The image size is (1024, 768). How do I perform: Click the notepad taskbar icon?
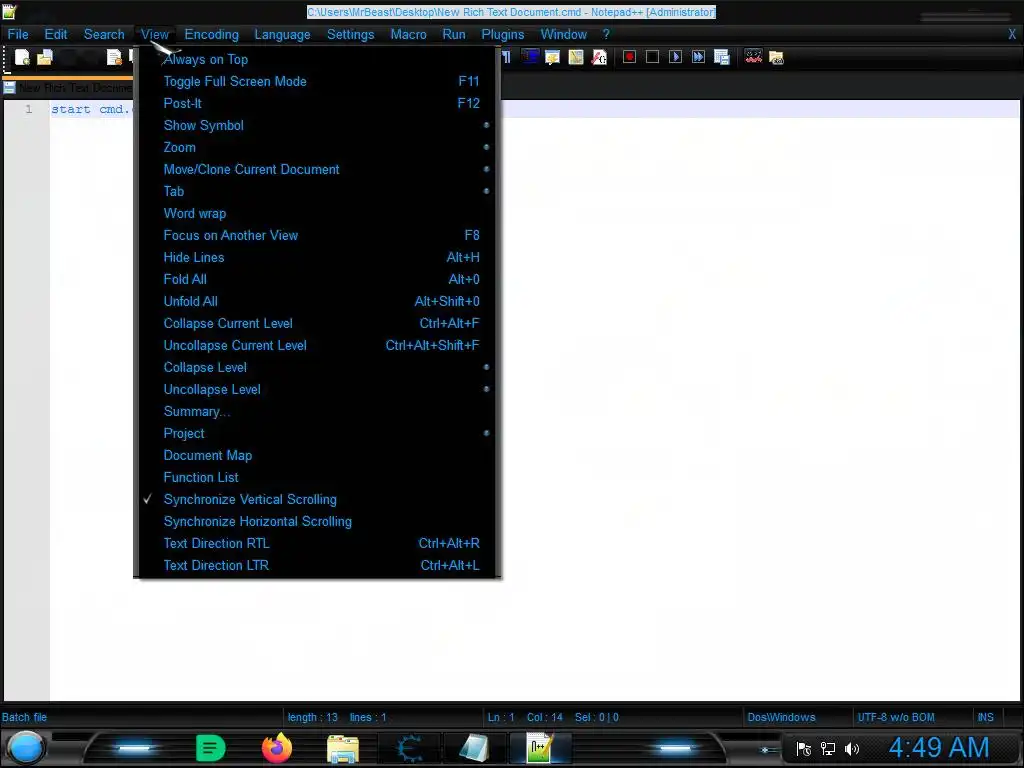pos(474,748)
